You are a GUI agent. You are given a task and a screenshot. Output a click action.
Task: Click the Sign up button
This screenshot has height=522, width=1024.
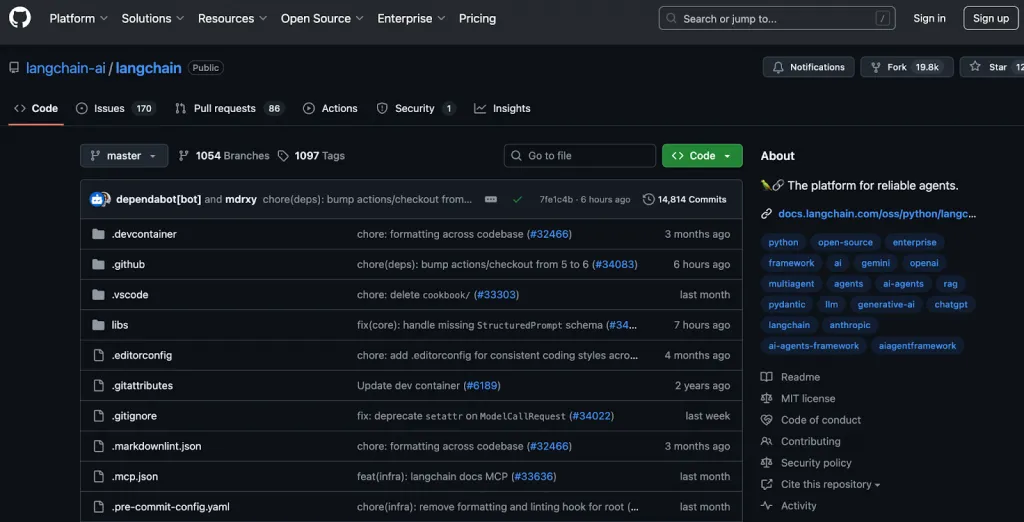991,18
